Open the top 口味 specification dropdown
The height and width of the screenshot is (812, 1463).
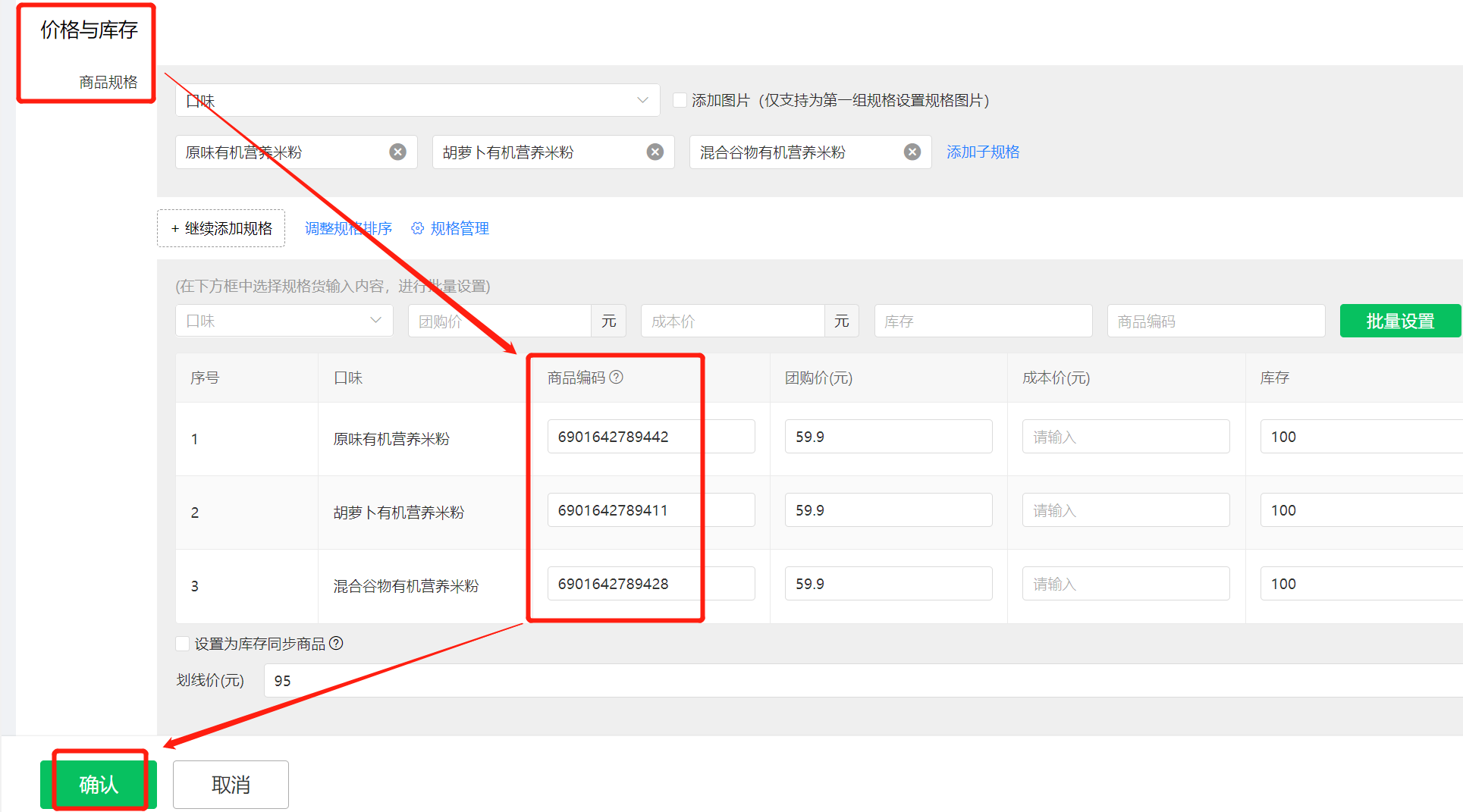418,100
